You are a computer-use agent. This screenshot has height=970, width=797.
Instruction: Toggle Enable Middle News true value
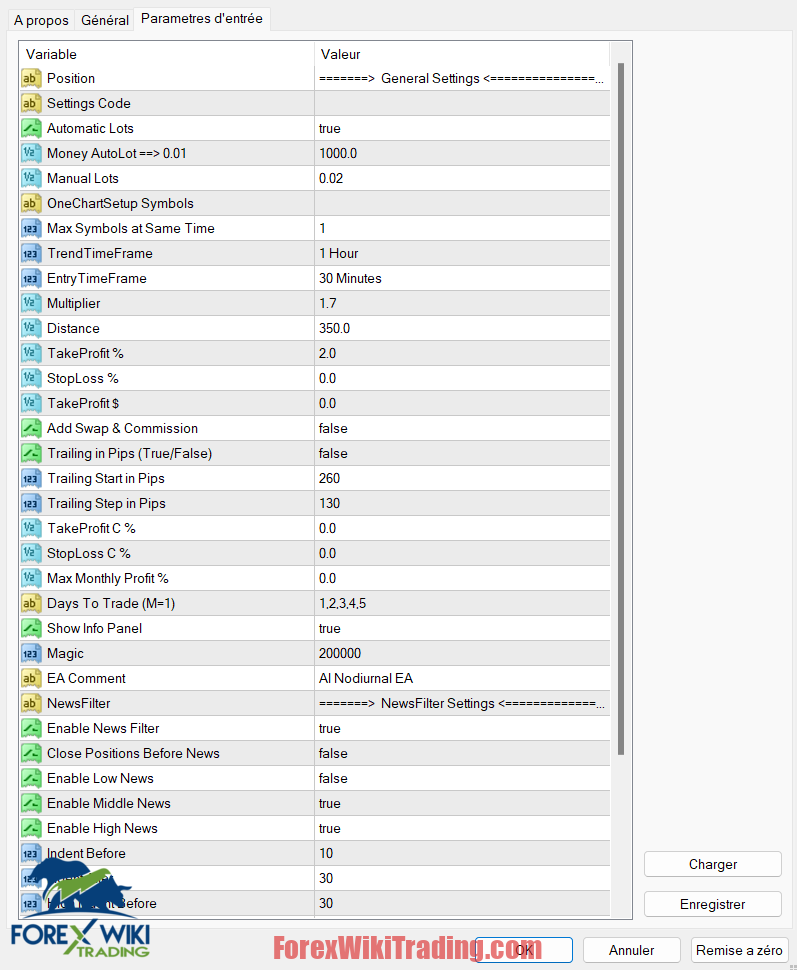click(462, 803)
